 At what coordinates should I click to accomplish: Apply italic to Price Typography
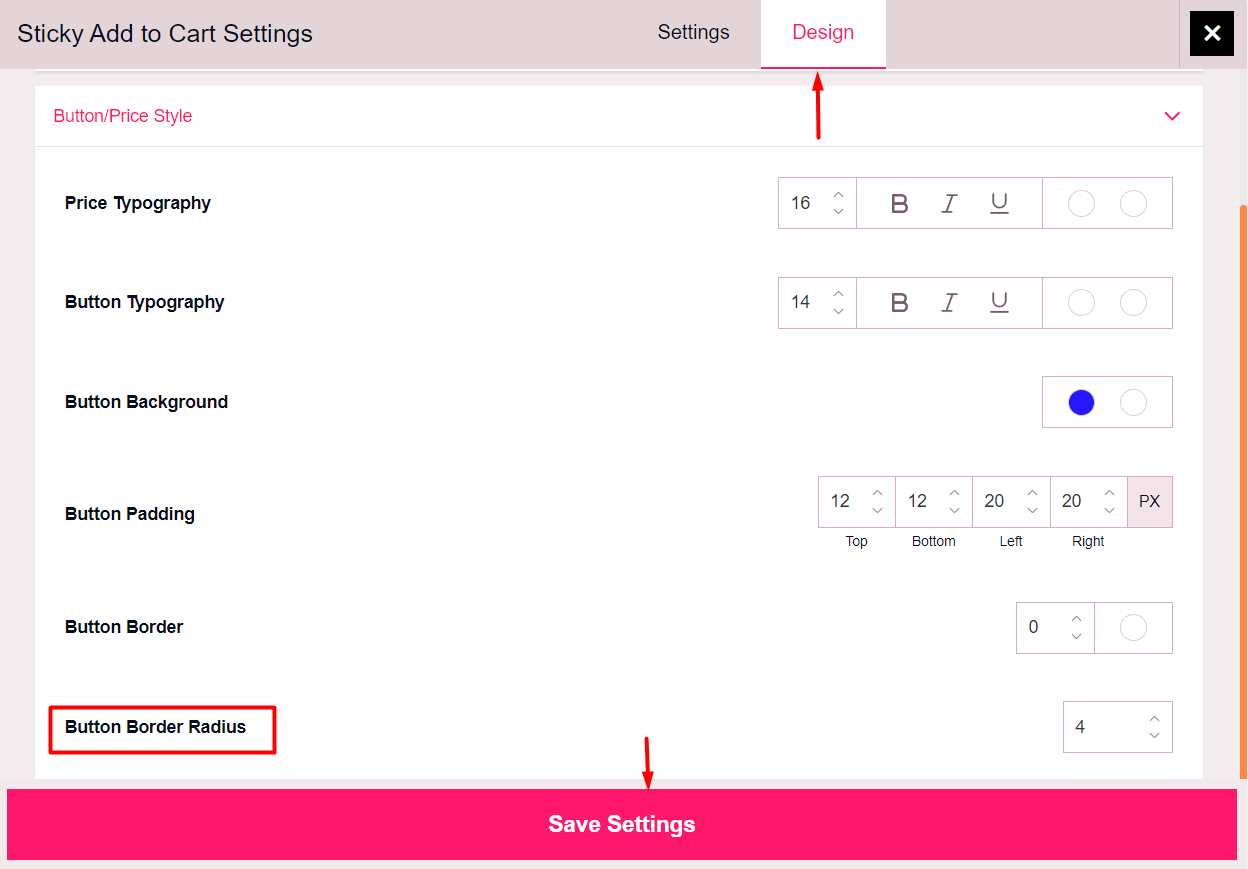coord(948,203)
